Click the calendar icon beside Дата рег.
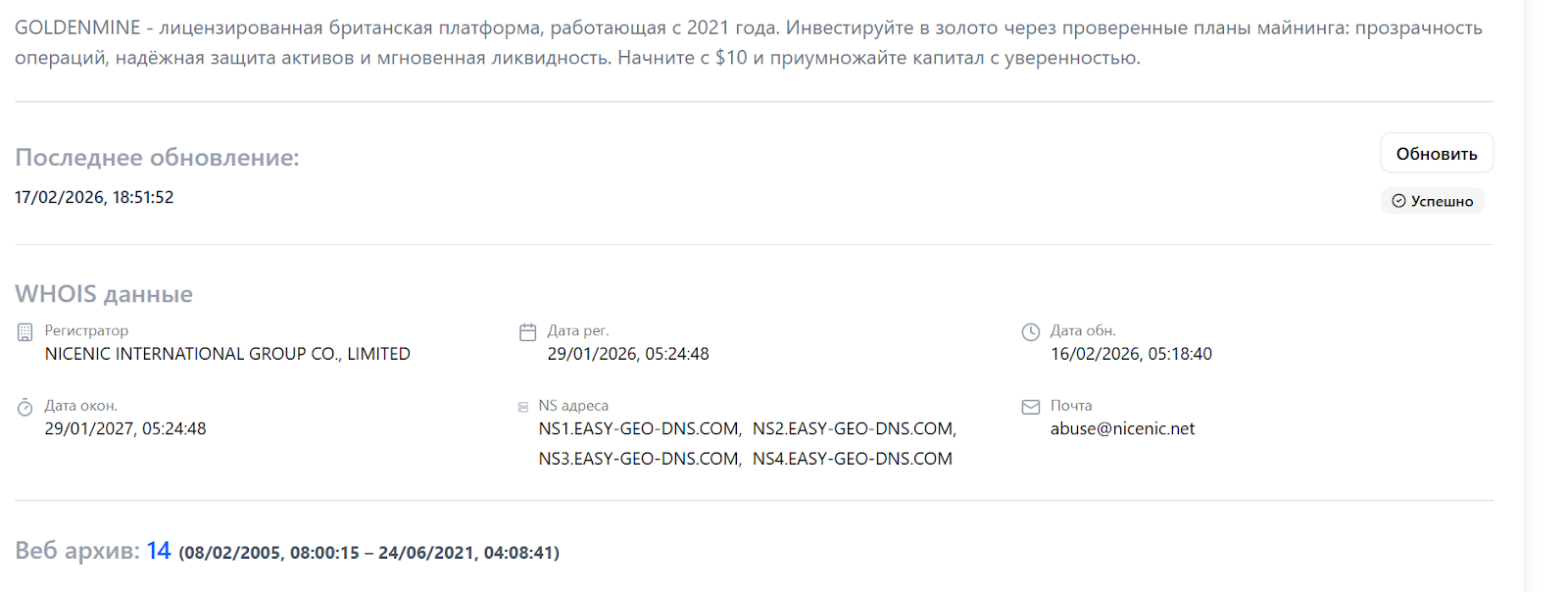The image size is (1568, 592). click(x=527, y=332)
